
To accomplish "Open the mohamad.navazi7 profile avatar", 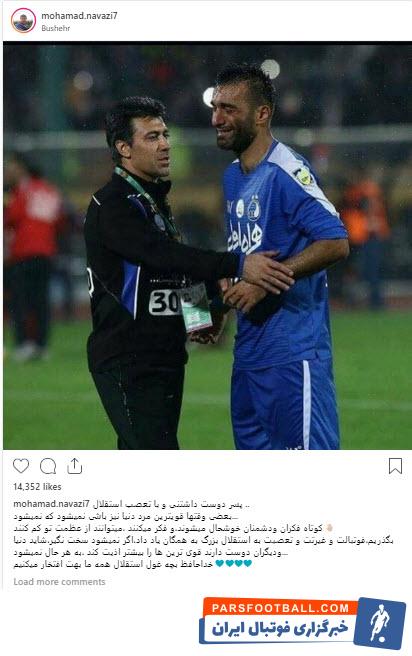I will pos(23,20).
